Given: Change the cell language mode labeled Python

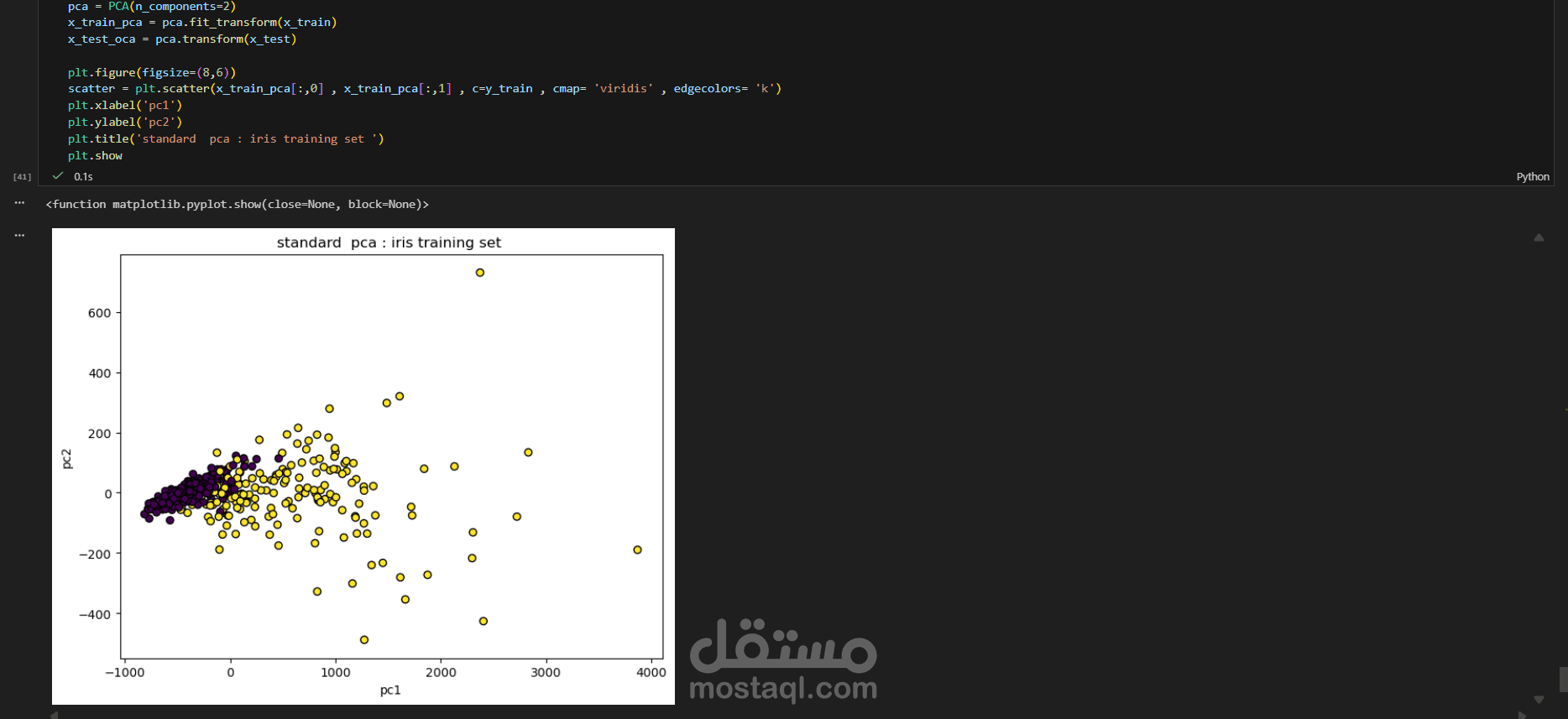Looking at the screenshot, I should coord(1533,176).
